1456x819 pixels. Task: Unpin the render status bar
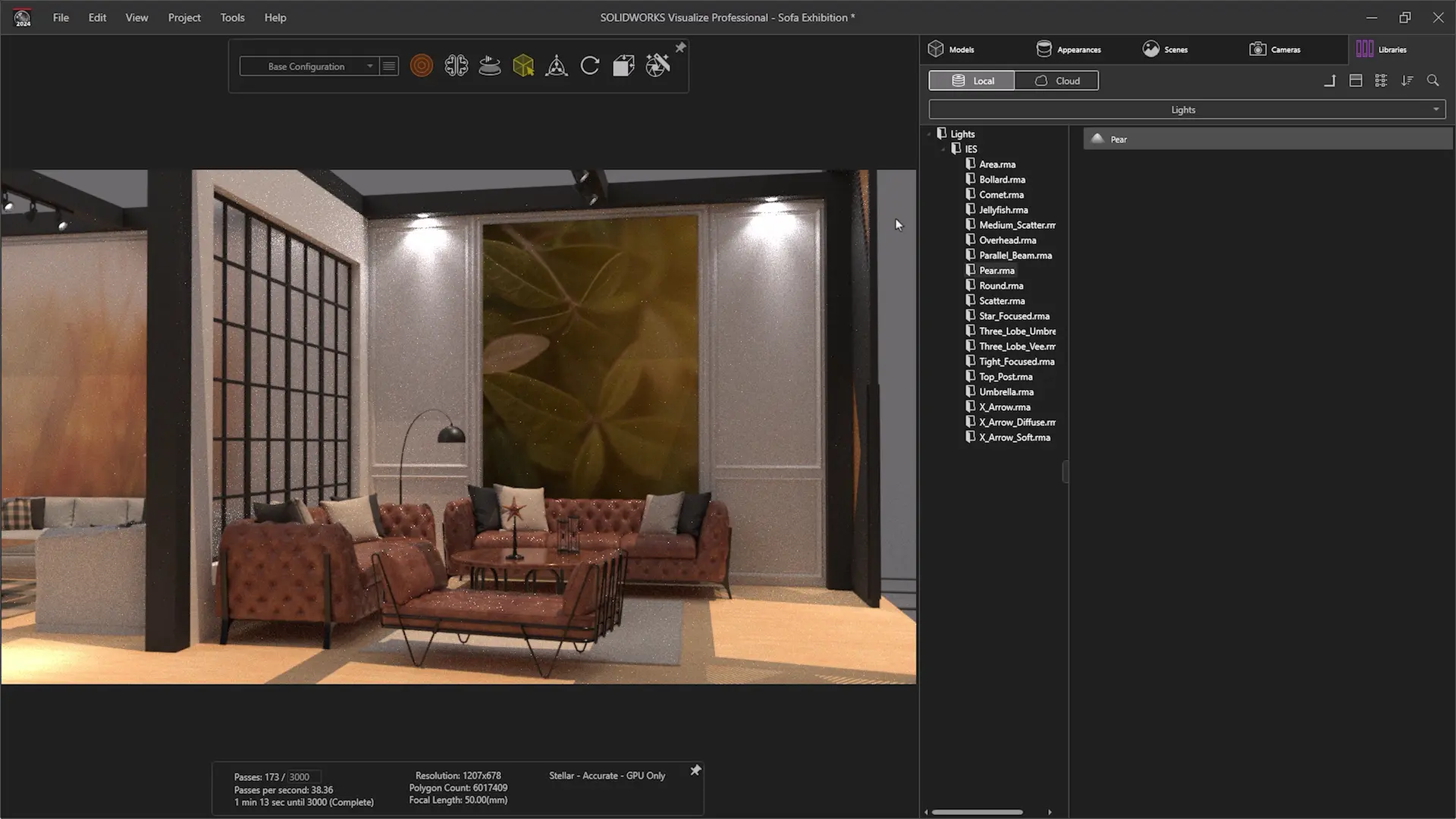point(695,770)
